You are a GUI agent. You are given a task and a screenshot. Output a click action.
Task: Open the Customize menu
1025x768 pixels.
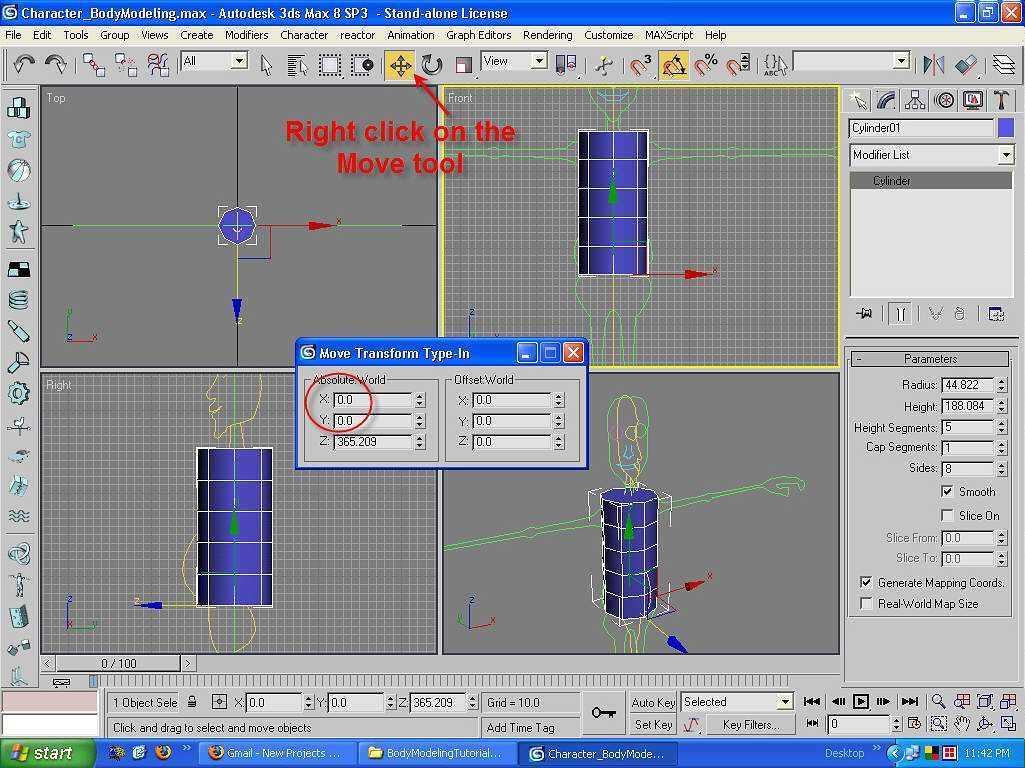[608, 35]
